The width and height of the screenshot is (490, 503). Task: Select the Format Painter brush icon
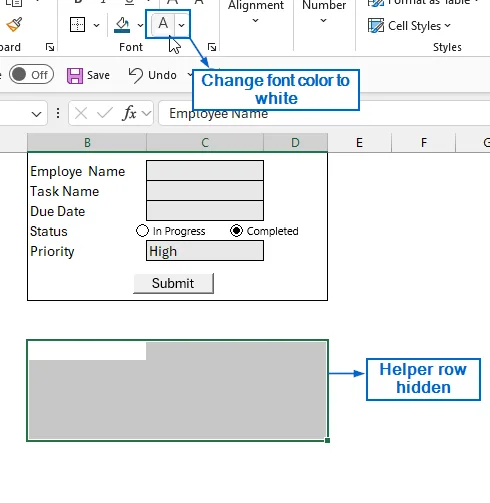pos(14,24)
